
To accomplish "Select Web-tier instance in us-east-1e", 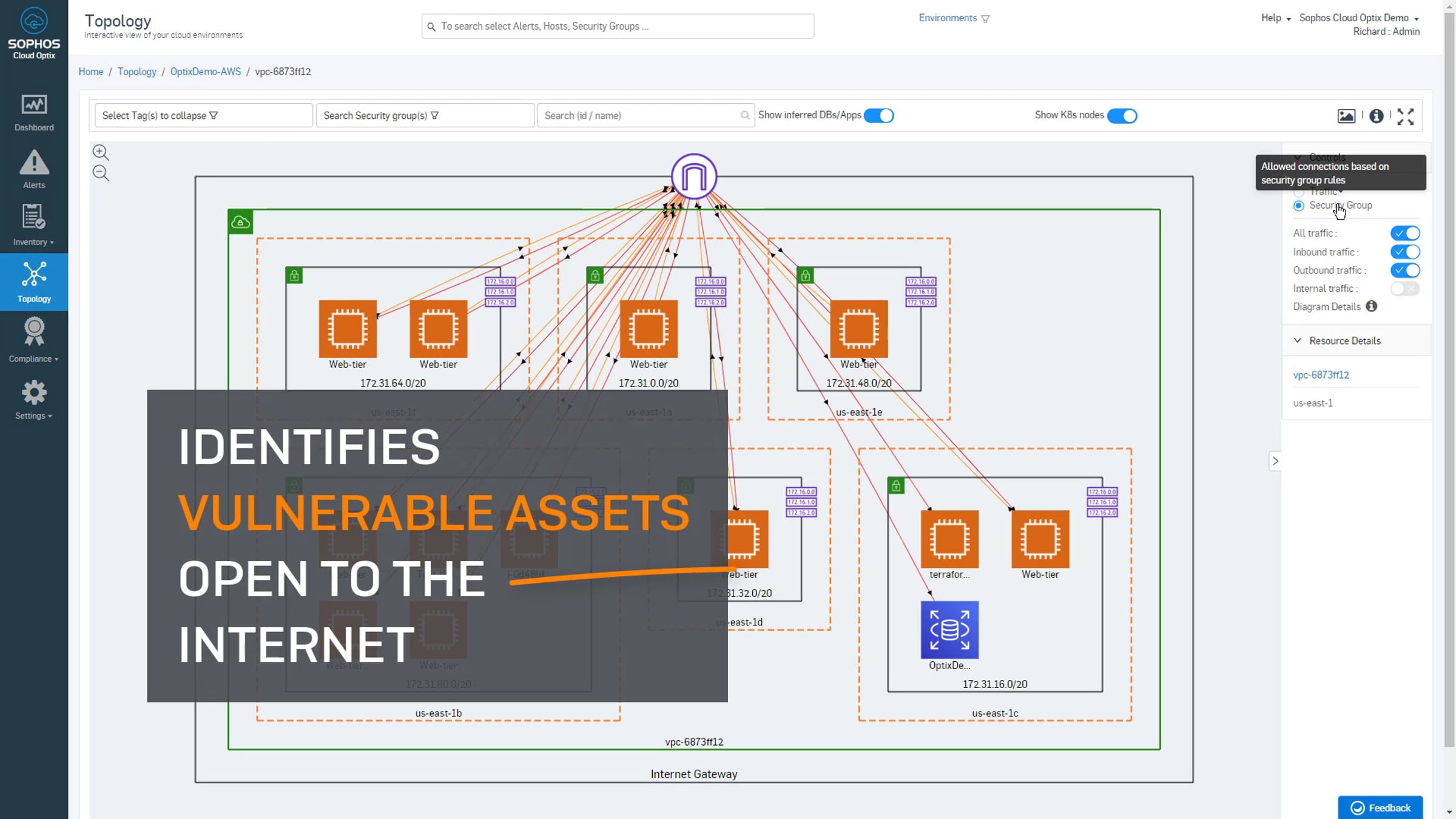I will click(x=859, y=329).
